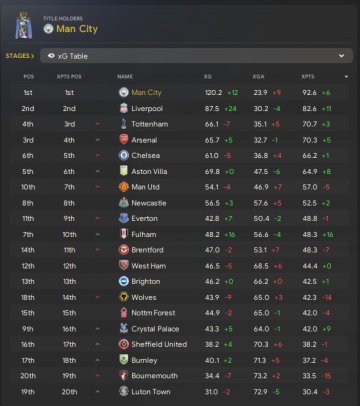Sort table by XGA column header
This screenshot has height=406, width=360.
point(258,77)
